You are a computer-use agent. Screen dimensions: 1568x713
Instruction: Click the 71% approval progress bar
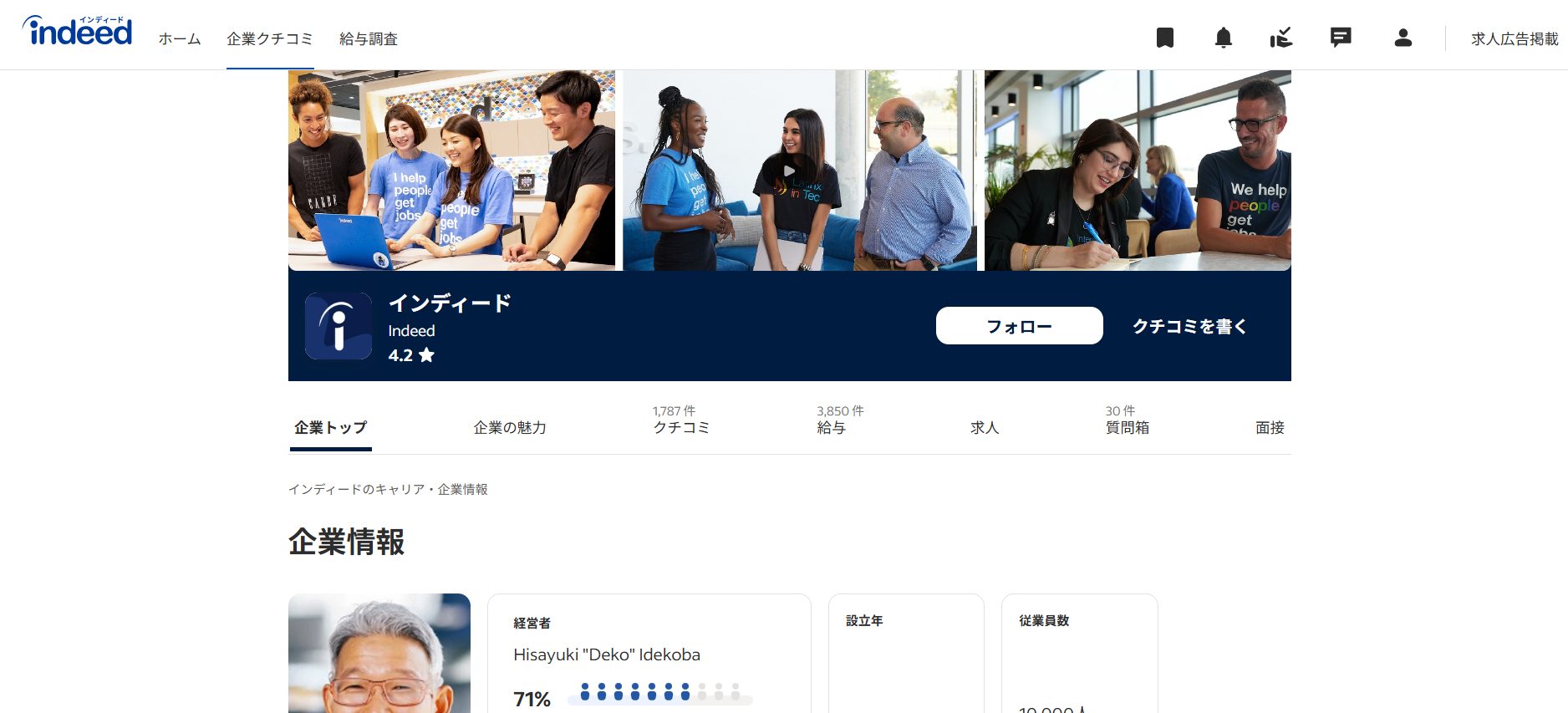tap(660, 695)
